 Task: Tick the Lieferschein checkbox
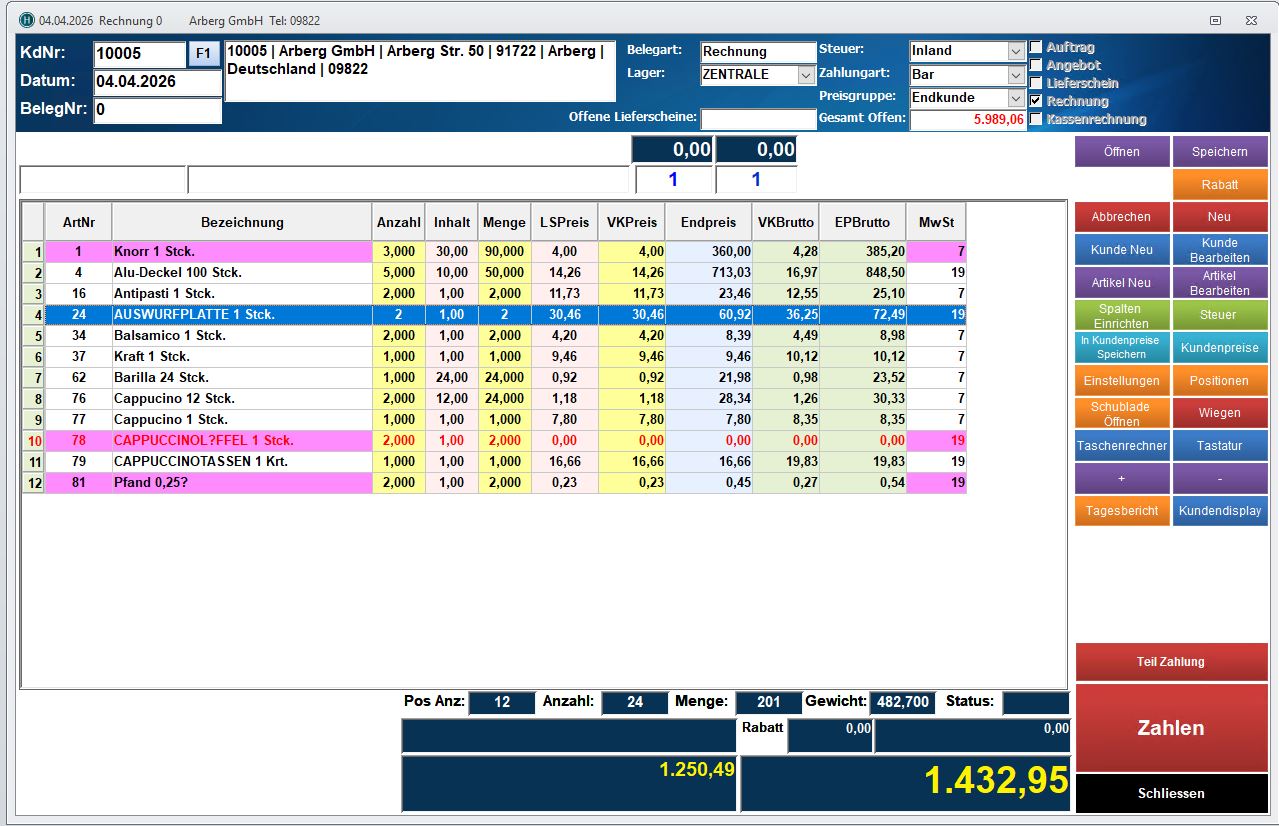(x=1036, y=83)
